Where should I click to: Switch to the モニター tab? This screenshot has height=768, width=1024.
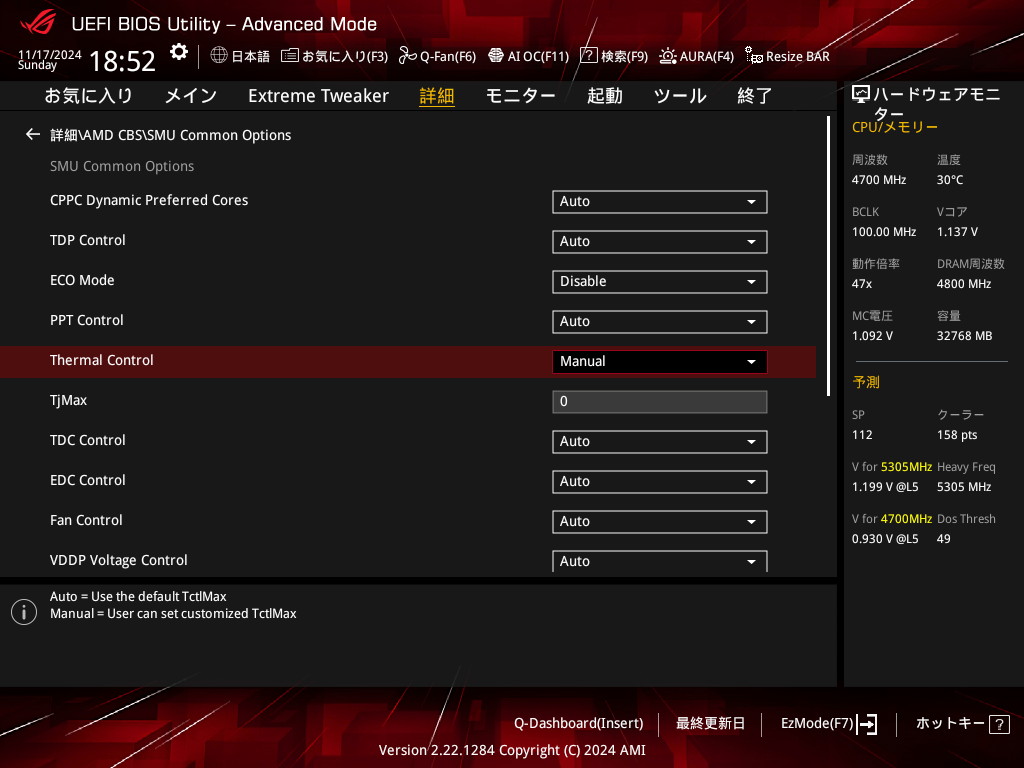(520, 96)
